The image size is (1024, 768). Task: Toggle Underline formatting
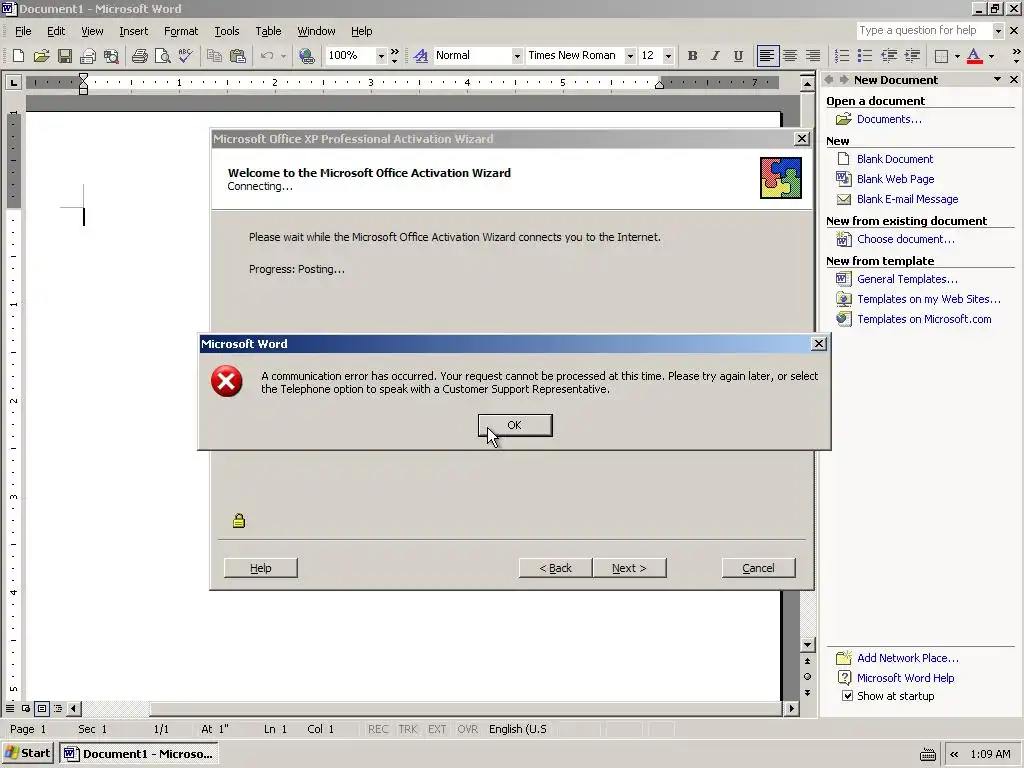[738, 56]
